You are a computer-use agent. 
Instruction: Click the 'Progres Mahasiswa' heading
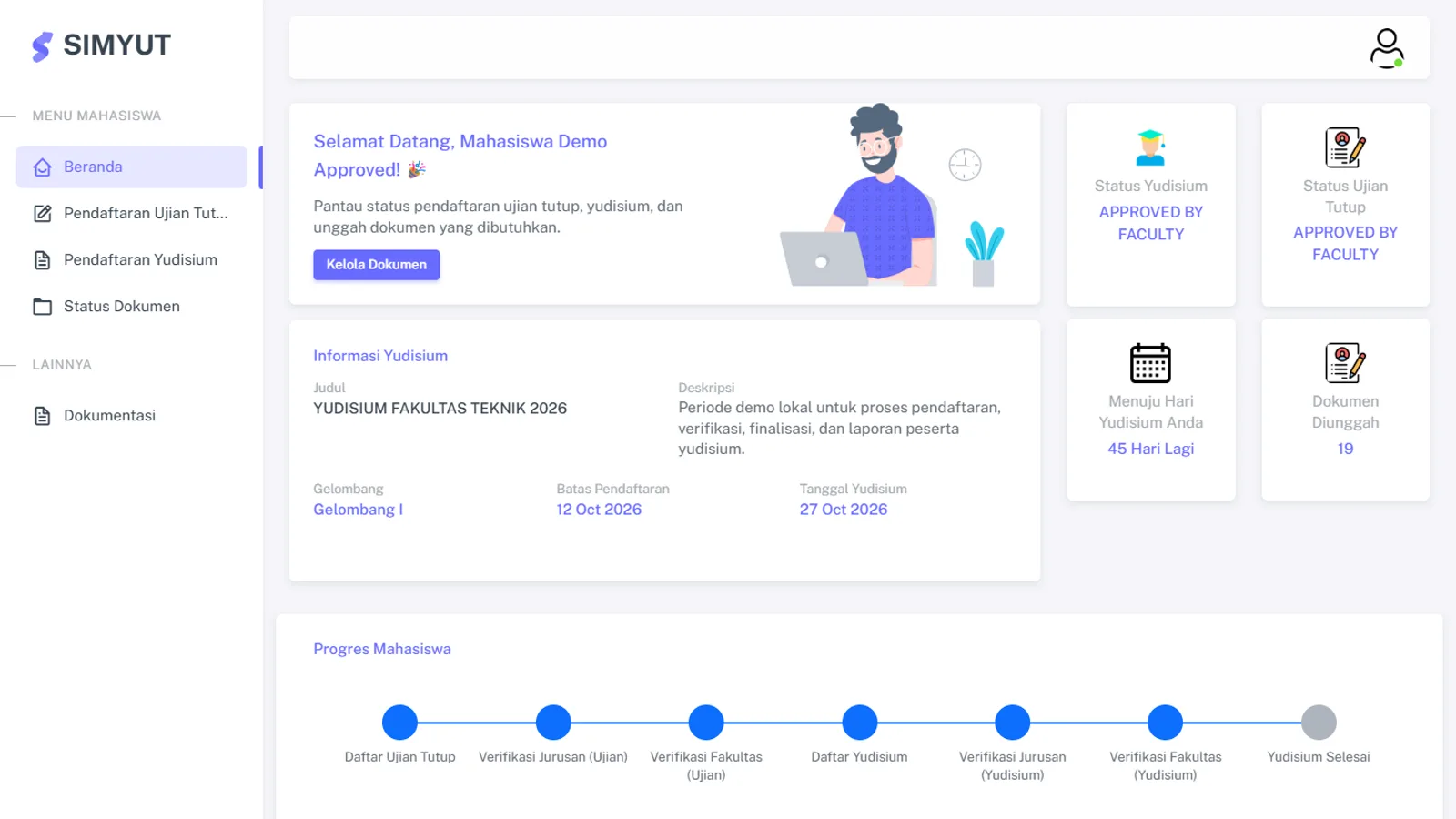click(x=382, y=649)
